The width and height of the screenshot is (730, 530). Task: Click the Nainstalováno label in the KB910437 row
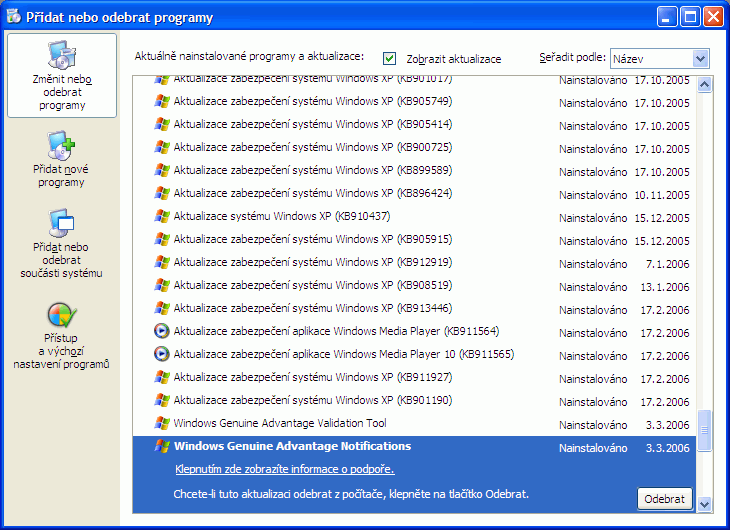pyautogui.click(x=593, y=218)
